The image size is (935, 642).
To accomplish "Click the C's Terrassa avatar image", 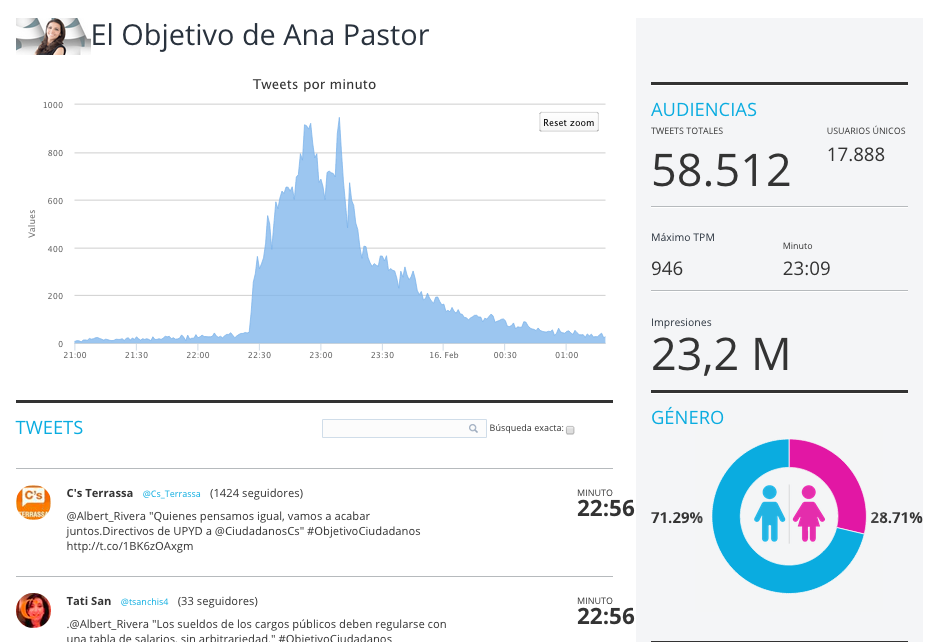I will (33, 503).
